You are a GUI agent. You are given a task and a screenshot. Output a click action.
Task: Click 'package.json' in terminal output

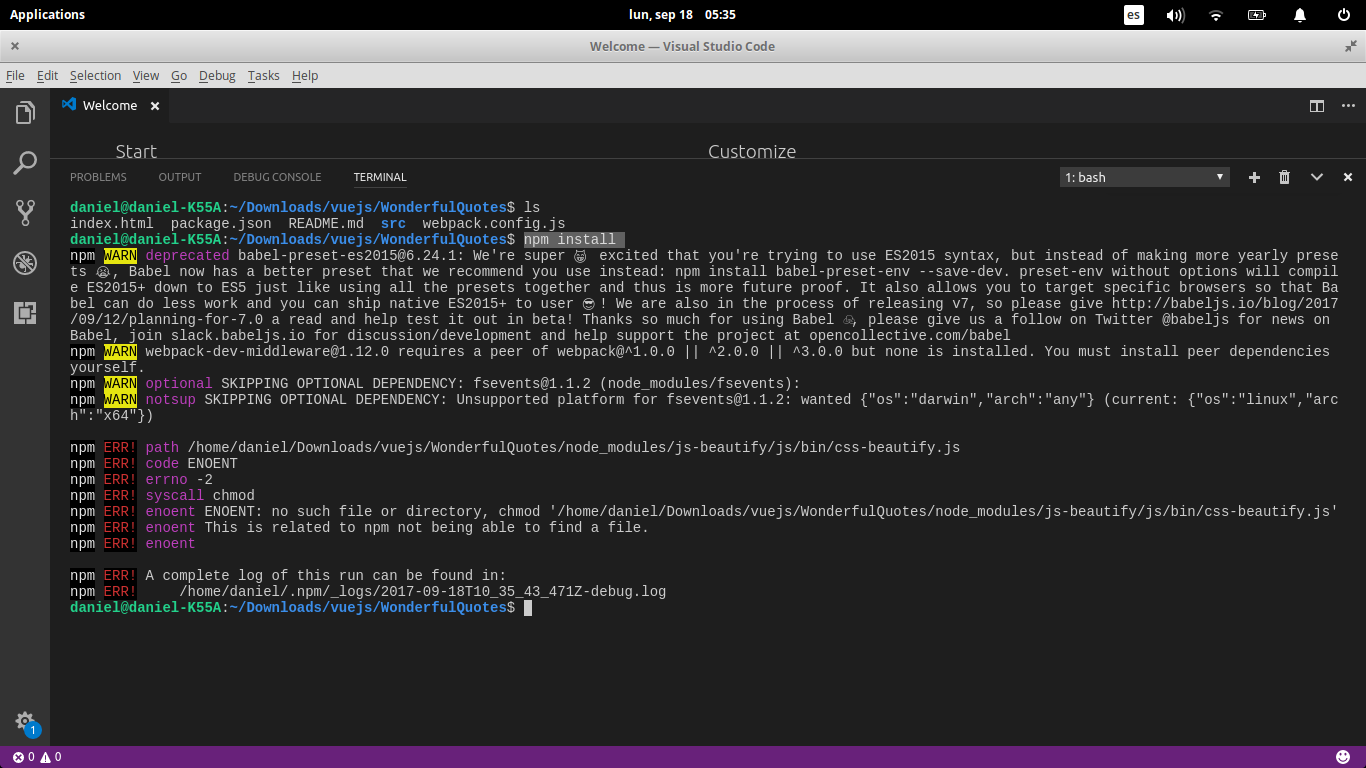click(221, 224)
